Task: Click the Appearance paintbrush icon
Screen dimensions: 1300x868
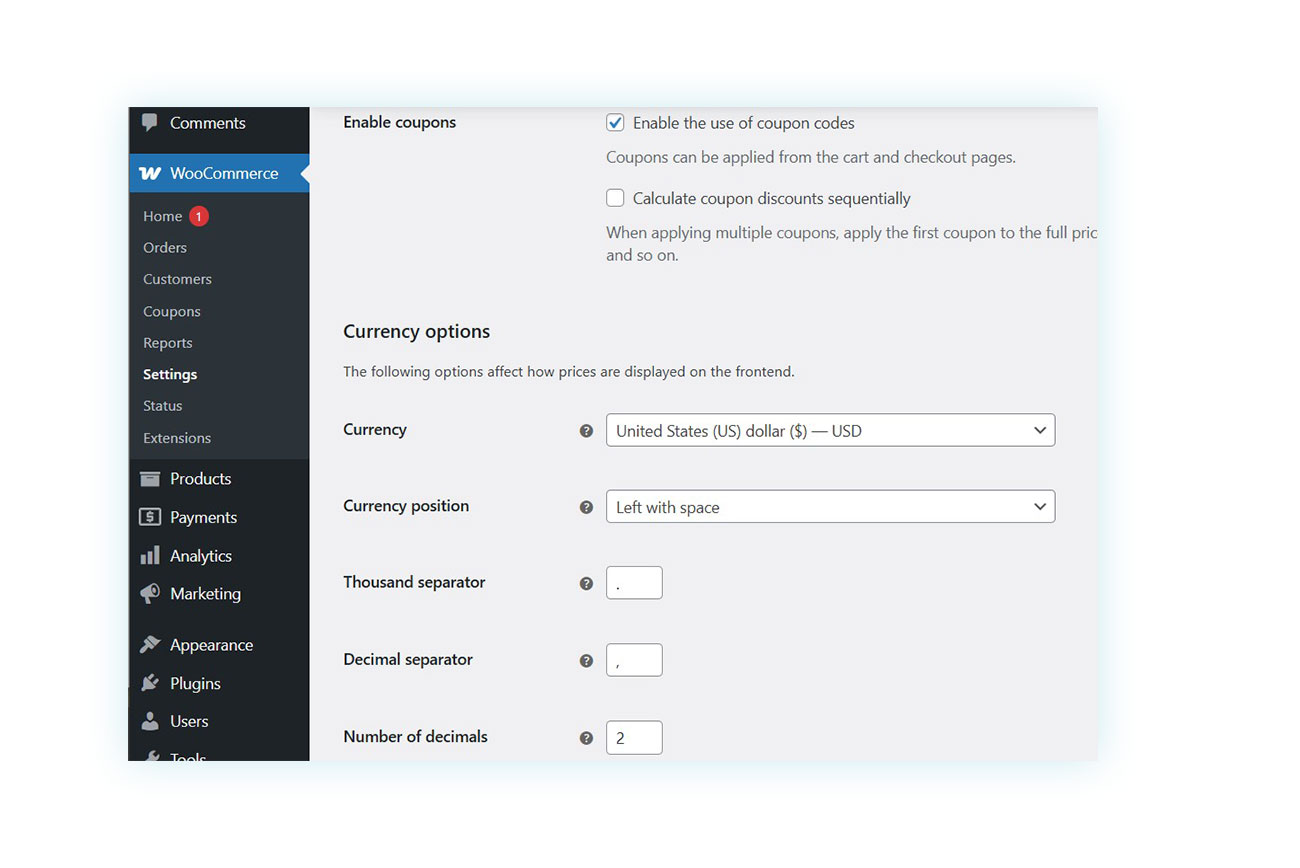Action: (x=150, y=645)
